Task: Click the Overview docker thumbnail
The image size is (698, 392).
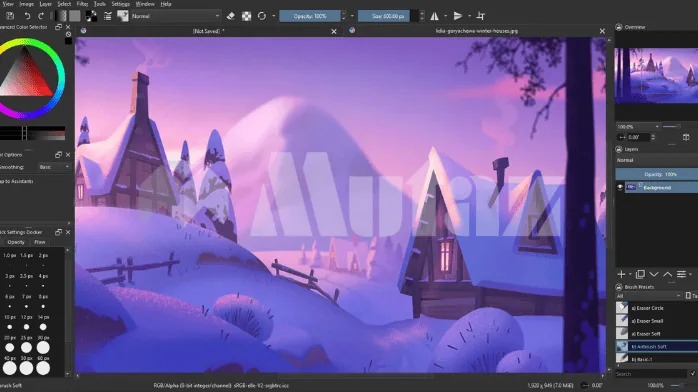Action: point(656,76)
